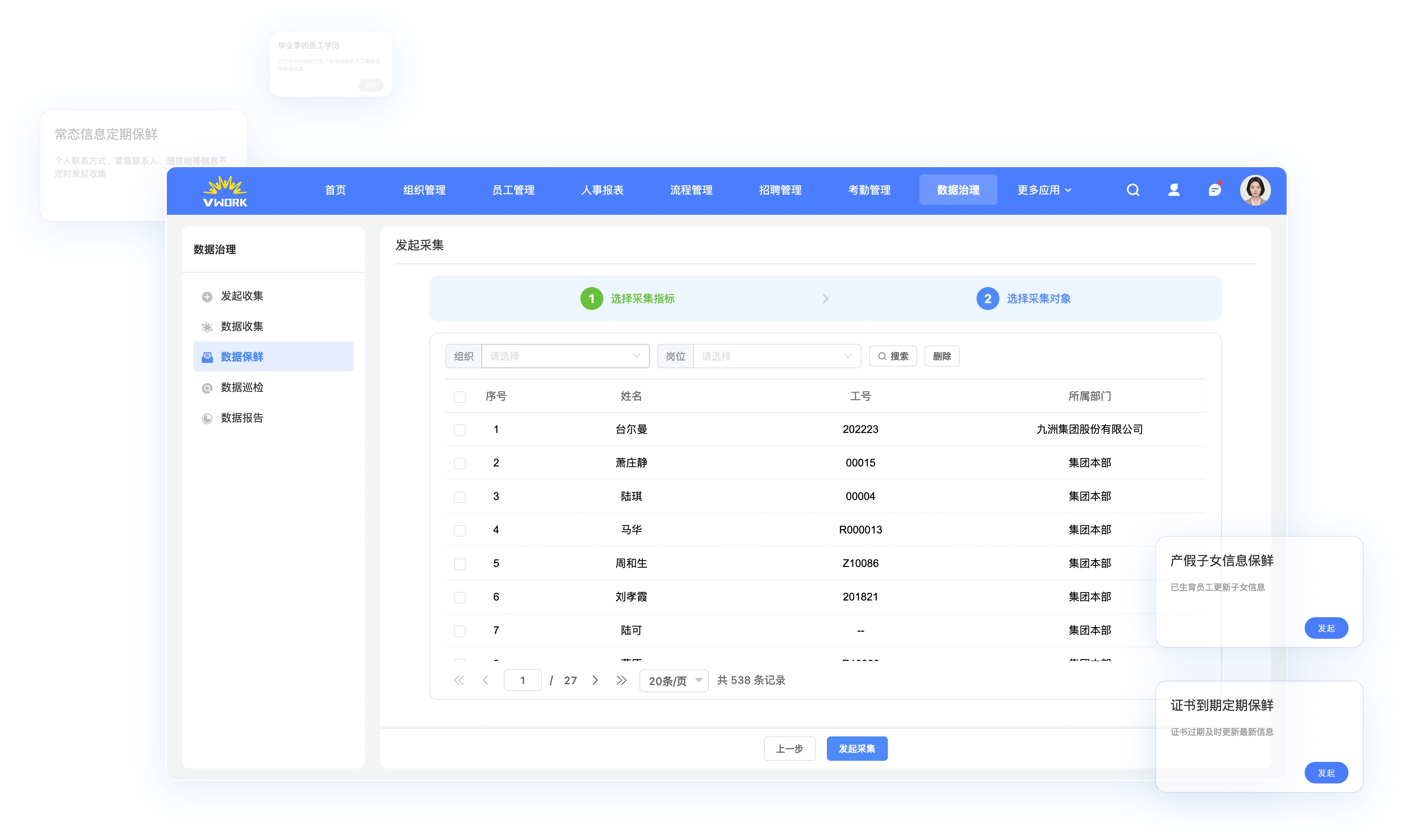Click the arrow between the steps
1402x840 pixels.
tap(825, 299)
